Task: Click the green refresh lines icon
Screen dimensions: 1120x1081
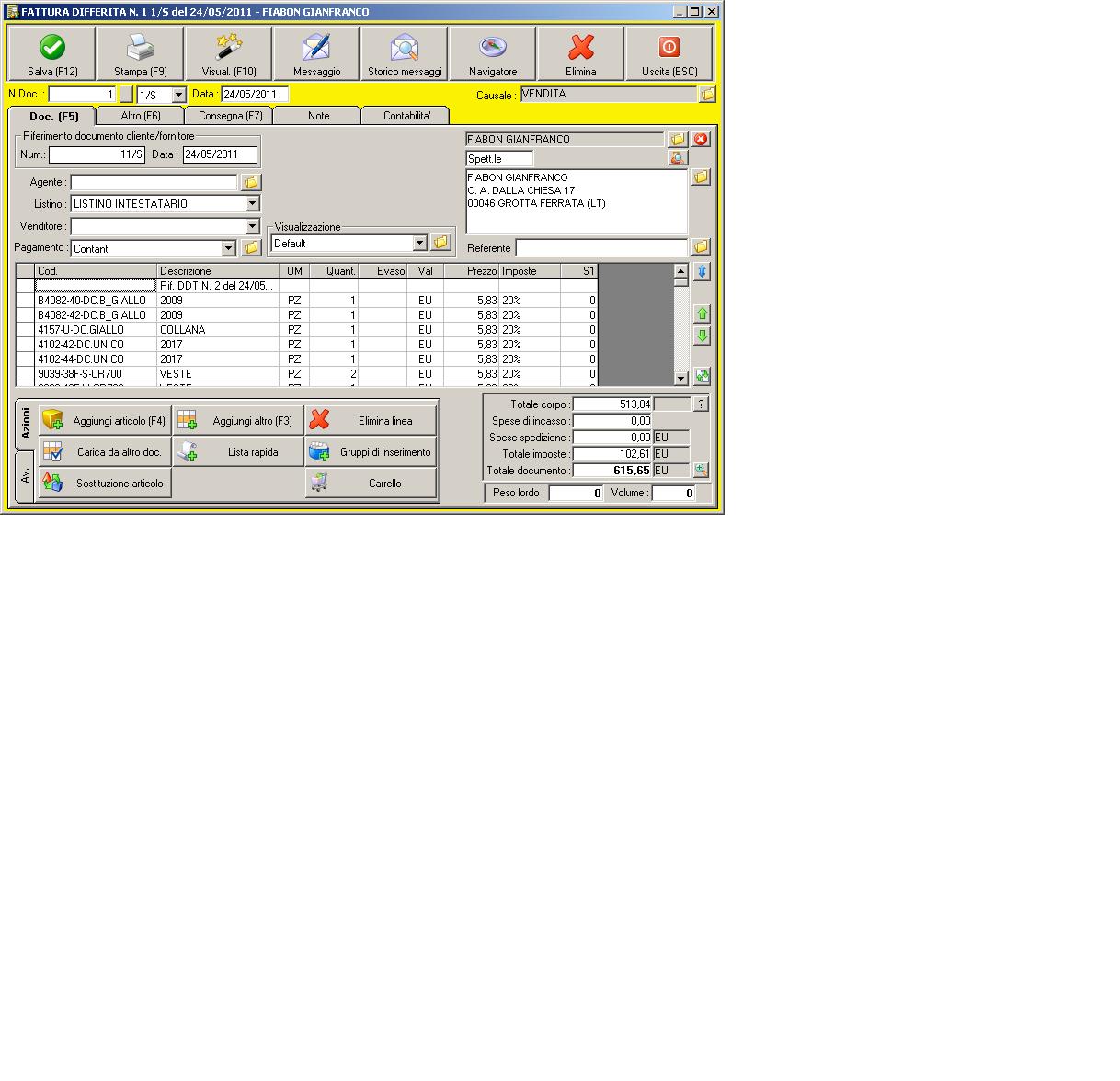Action: (702, 375)
